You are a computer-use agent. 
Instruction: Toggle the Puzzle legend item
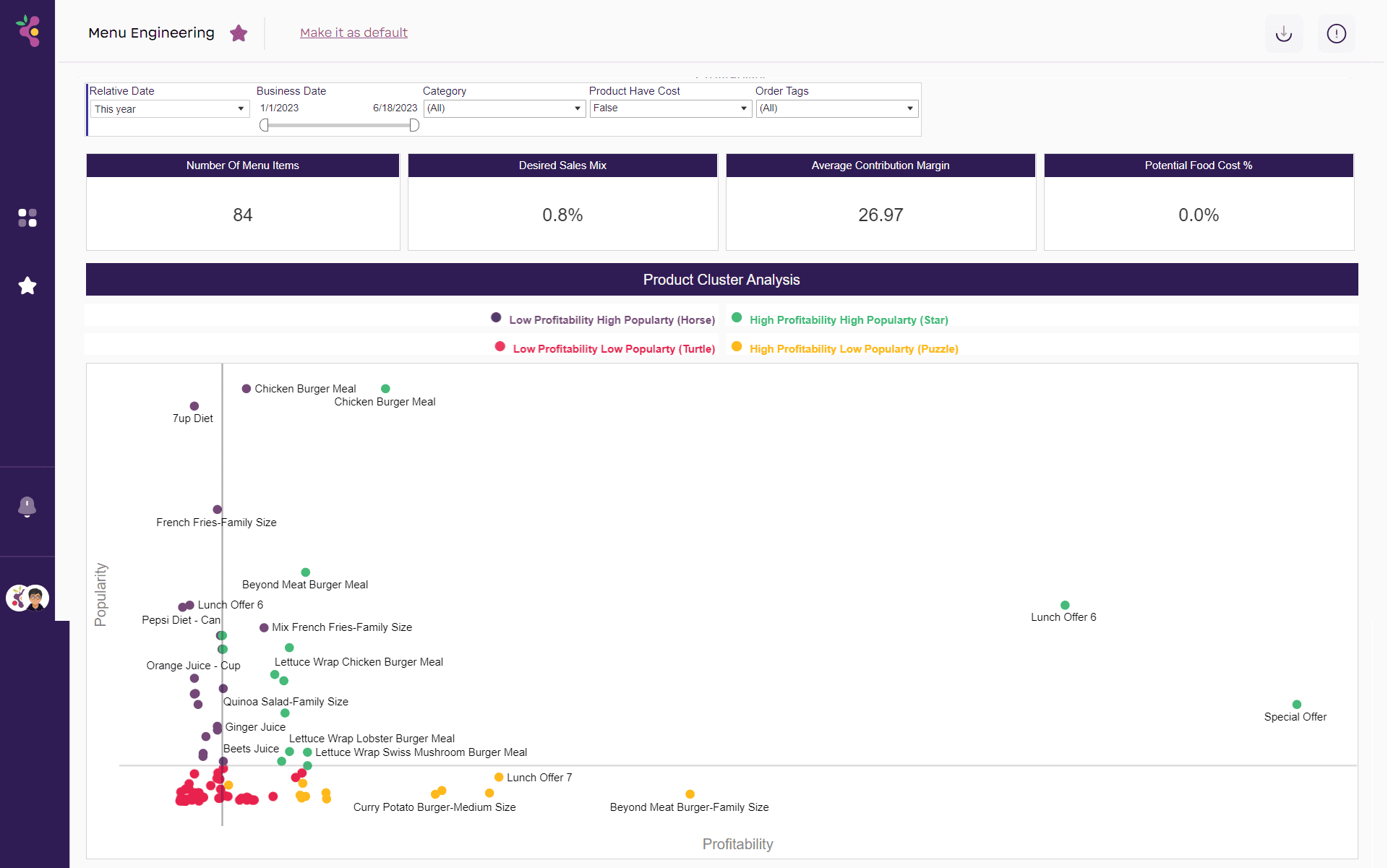(x=845, y=348)
